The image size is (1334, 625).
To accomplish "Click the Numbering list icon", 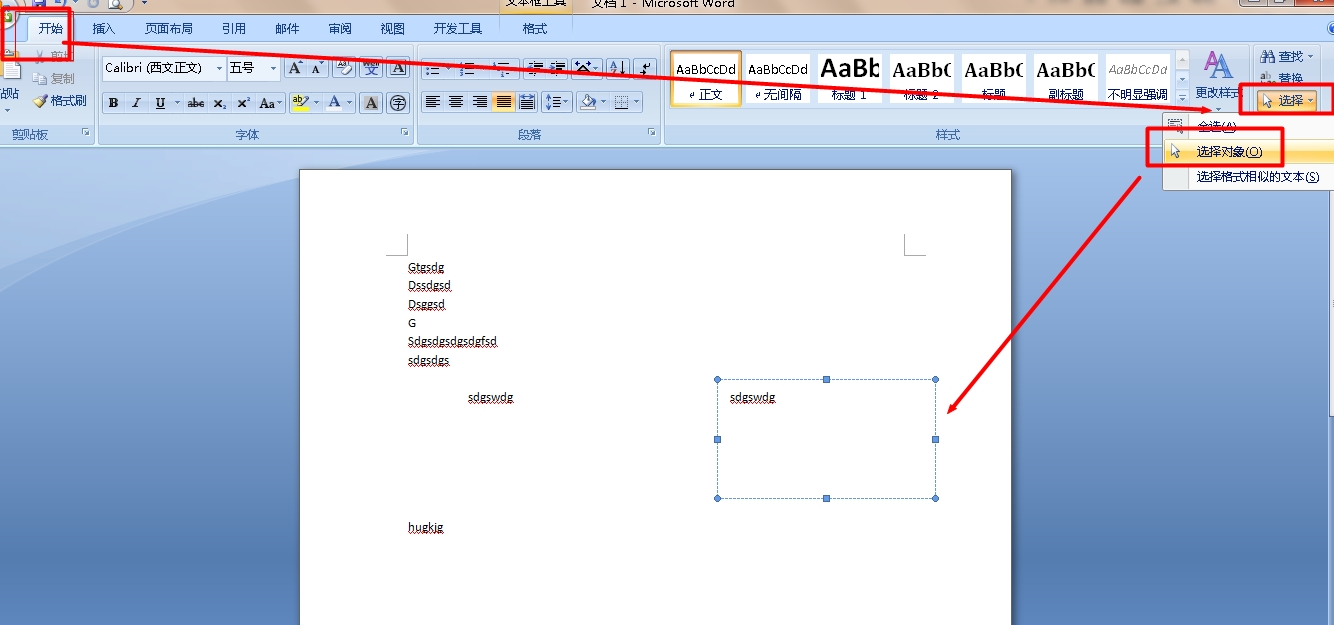I will [467, 68].
